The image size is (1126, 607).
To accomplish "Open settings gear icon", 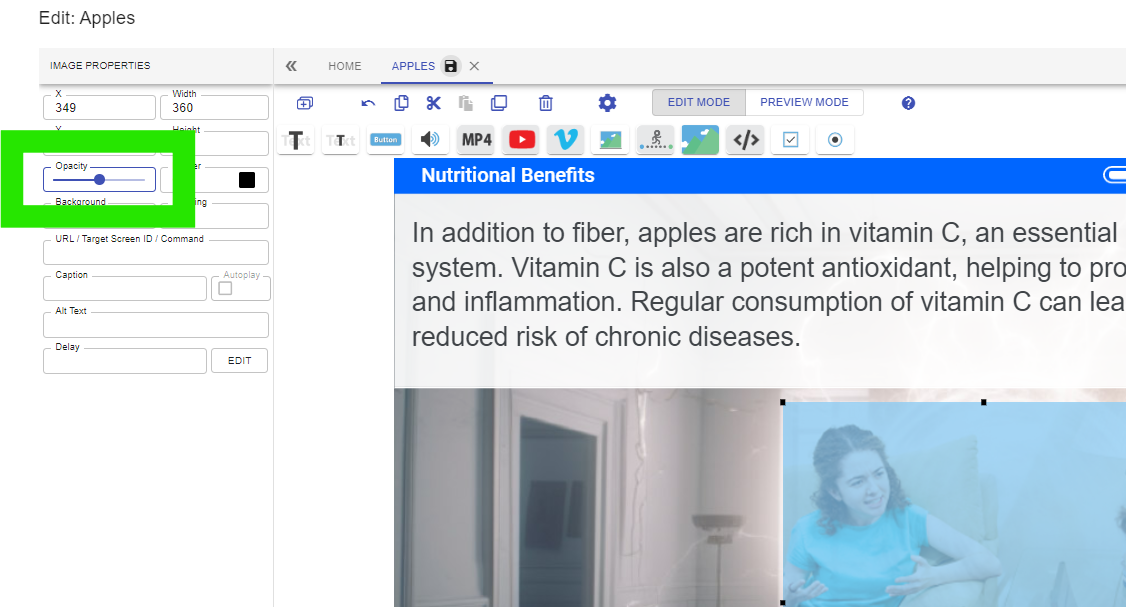I will click(x=608, y=103).
